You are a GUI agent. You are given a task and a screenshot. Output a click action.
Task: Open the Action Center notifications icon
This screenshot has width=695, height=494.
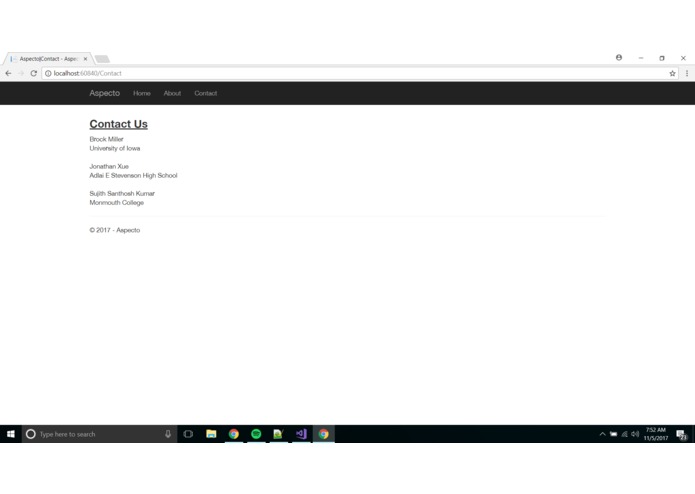tap(681, 435)
